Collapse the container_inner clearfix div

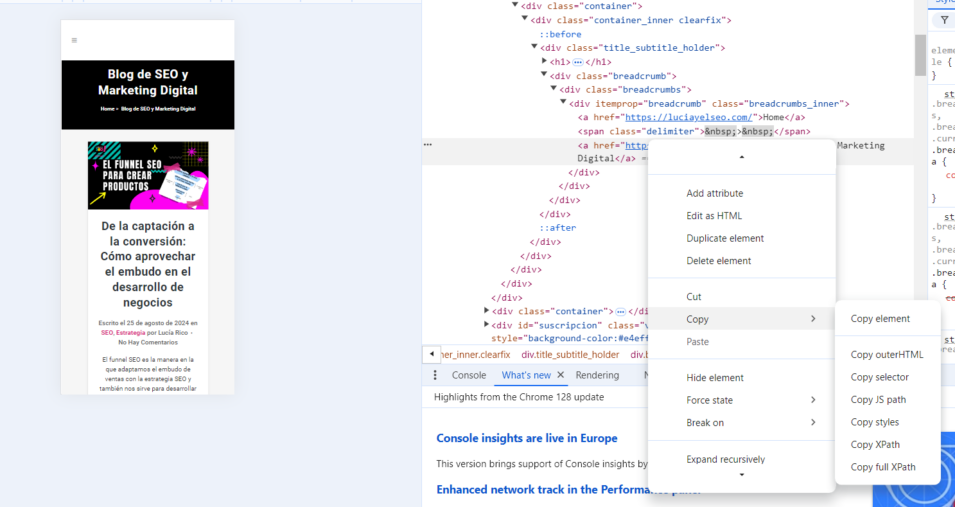point(524,20)
